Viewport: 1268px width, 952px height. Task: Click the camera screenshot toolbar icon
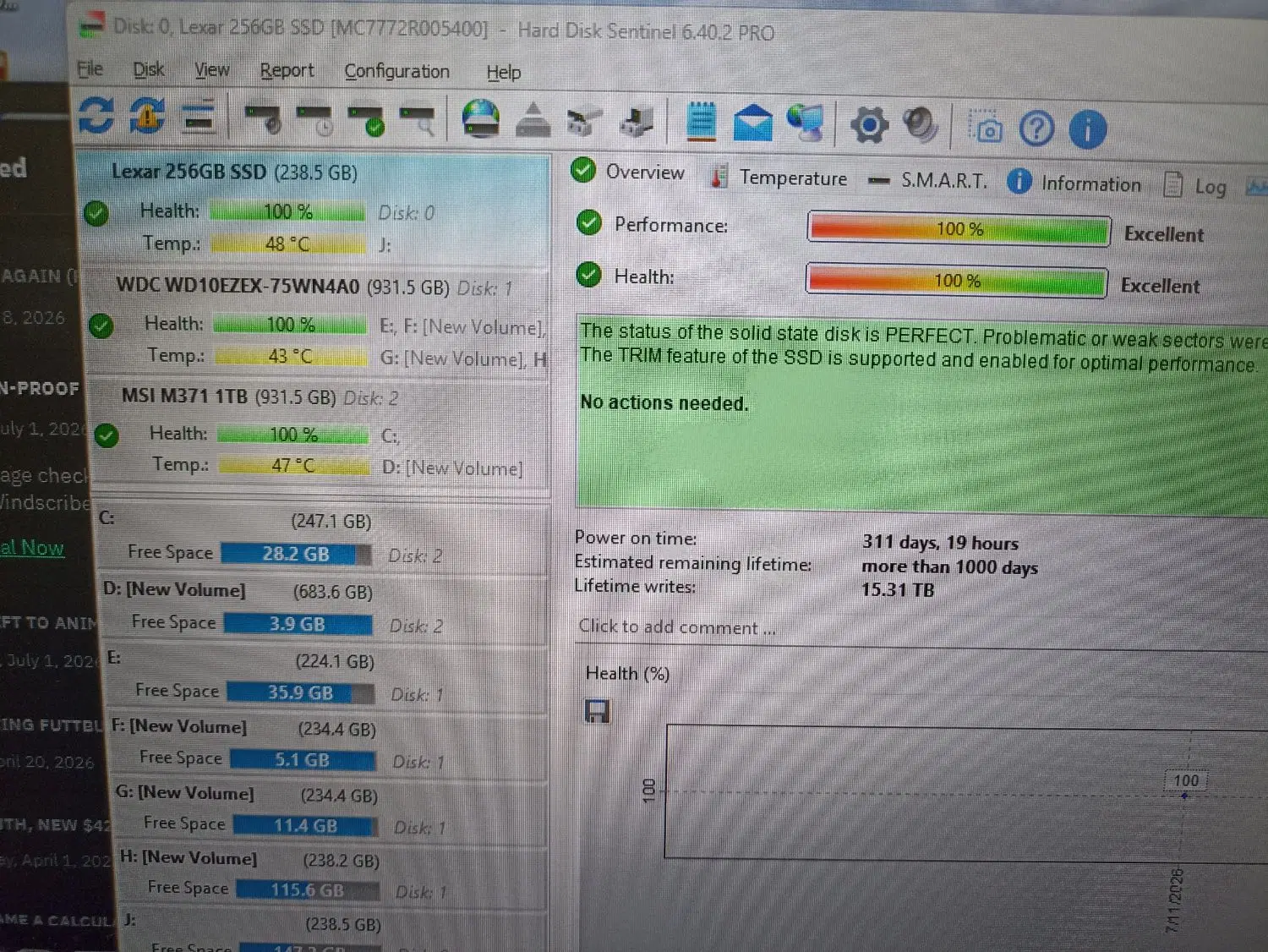pos(986,129)
